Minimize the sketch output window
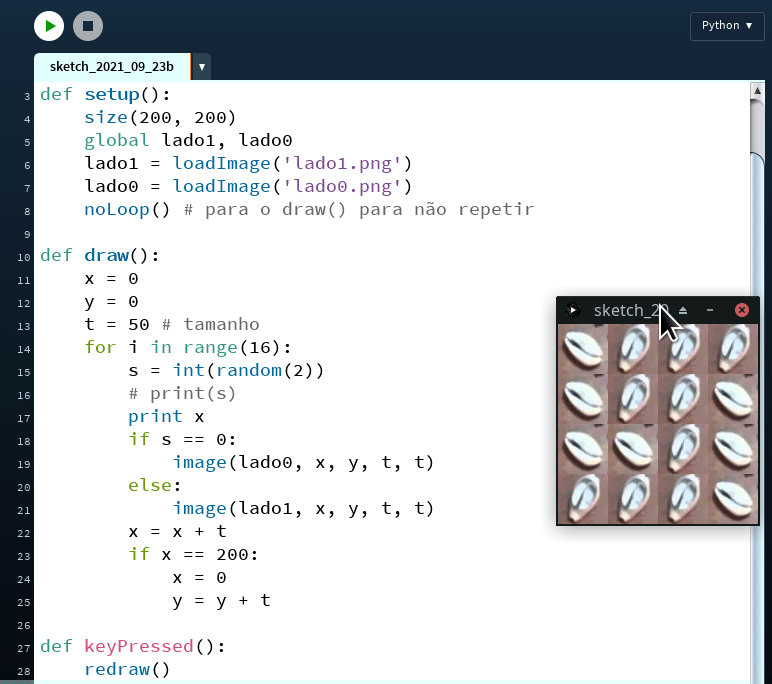 [x=709, y=310]
